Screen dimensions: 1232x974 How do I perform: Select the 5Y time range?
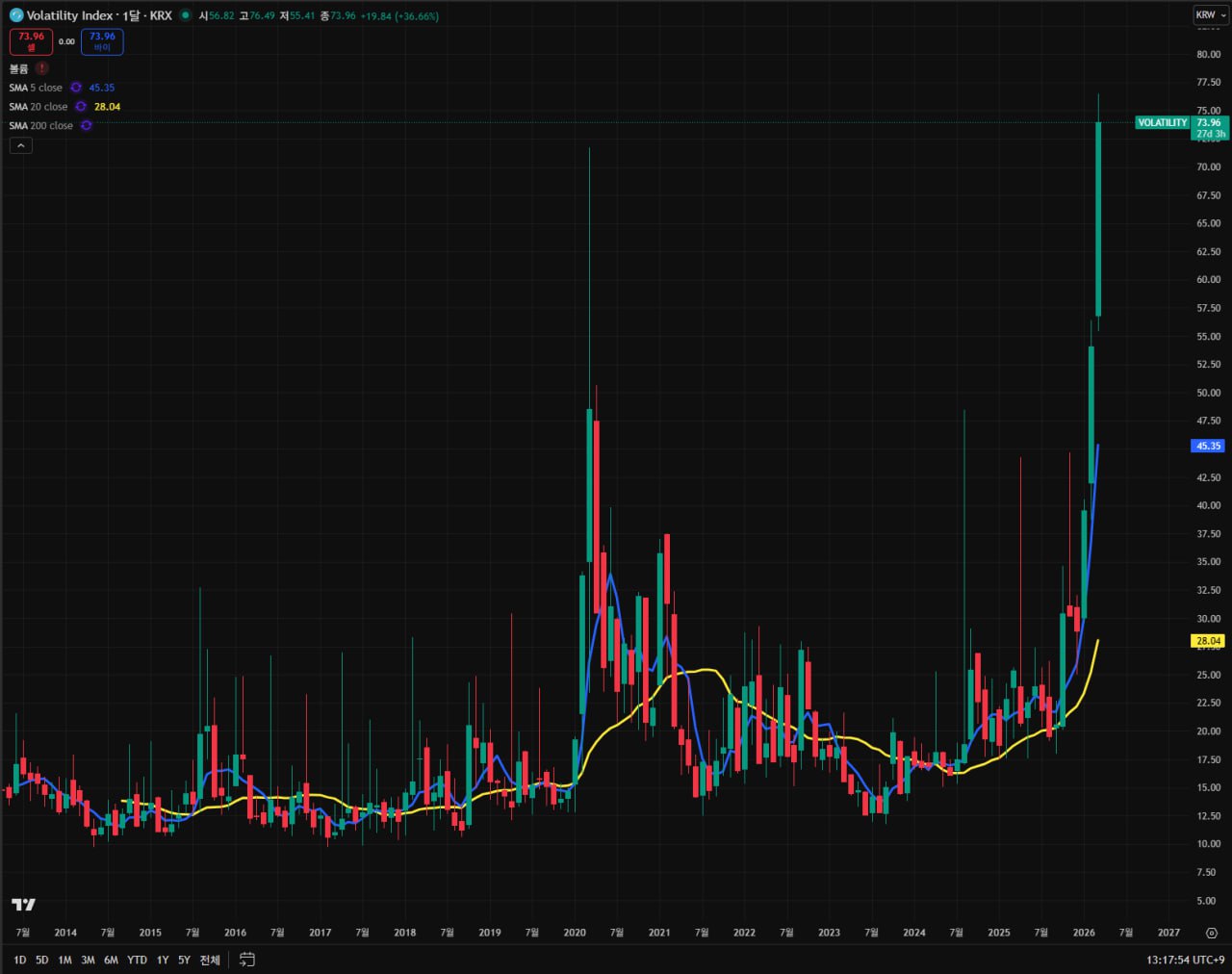pyautogui.click(x=184, y=960)
